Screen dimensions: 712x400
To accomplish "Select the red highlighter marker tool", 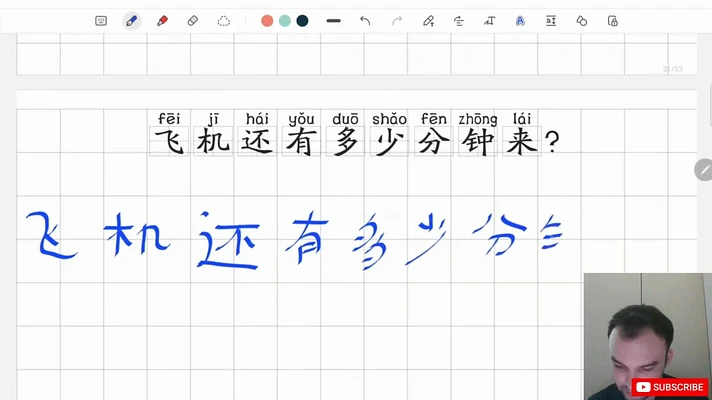I will coord(162,21).
